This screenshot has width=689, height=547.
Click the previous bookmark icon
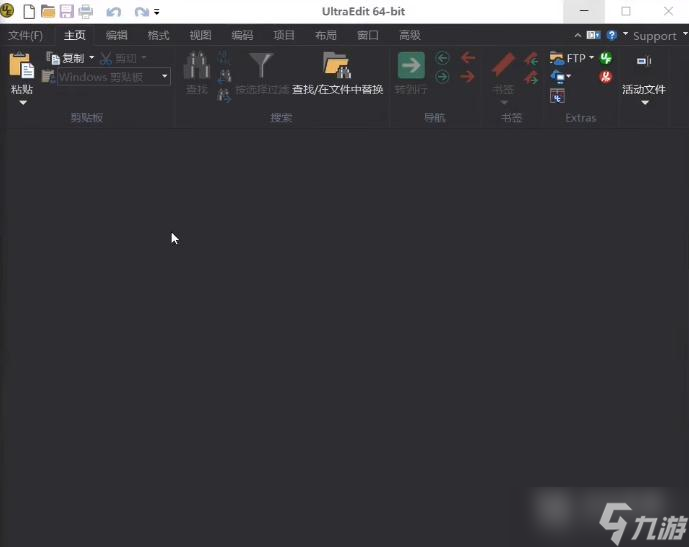tap(531, 58)
